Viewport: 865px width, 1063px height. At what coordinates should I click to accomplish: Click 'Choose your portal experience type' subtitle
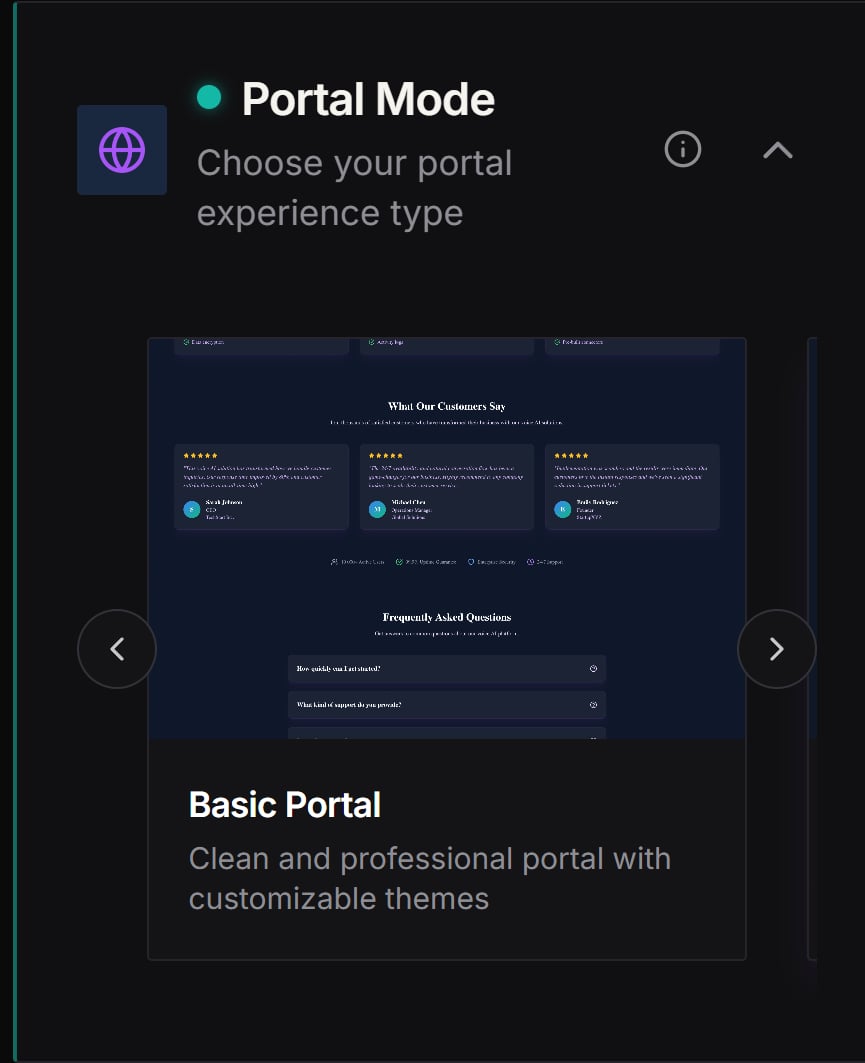click(355, 188)
